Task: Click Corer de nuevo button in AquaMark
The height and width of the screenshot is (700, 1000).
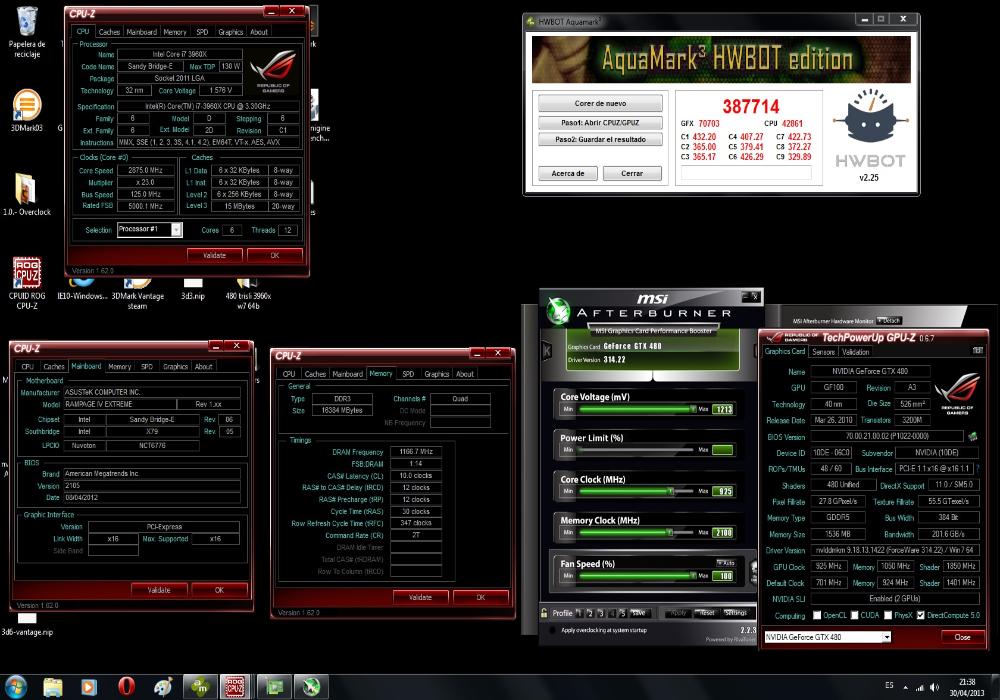Action: click(x=600, y=103)
